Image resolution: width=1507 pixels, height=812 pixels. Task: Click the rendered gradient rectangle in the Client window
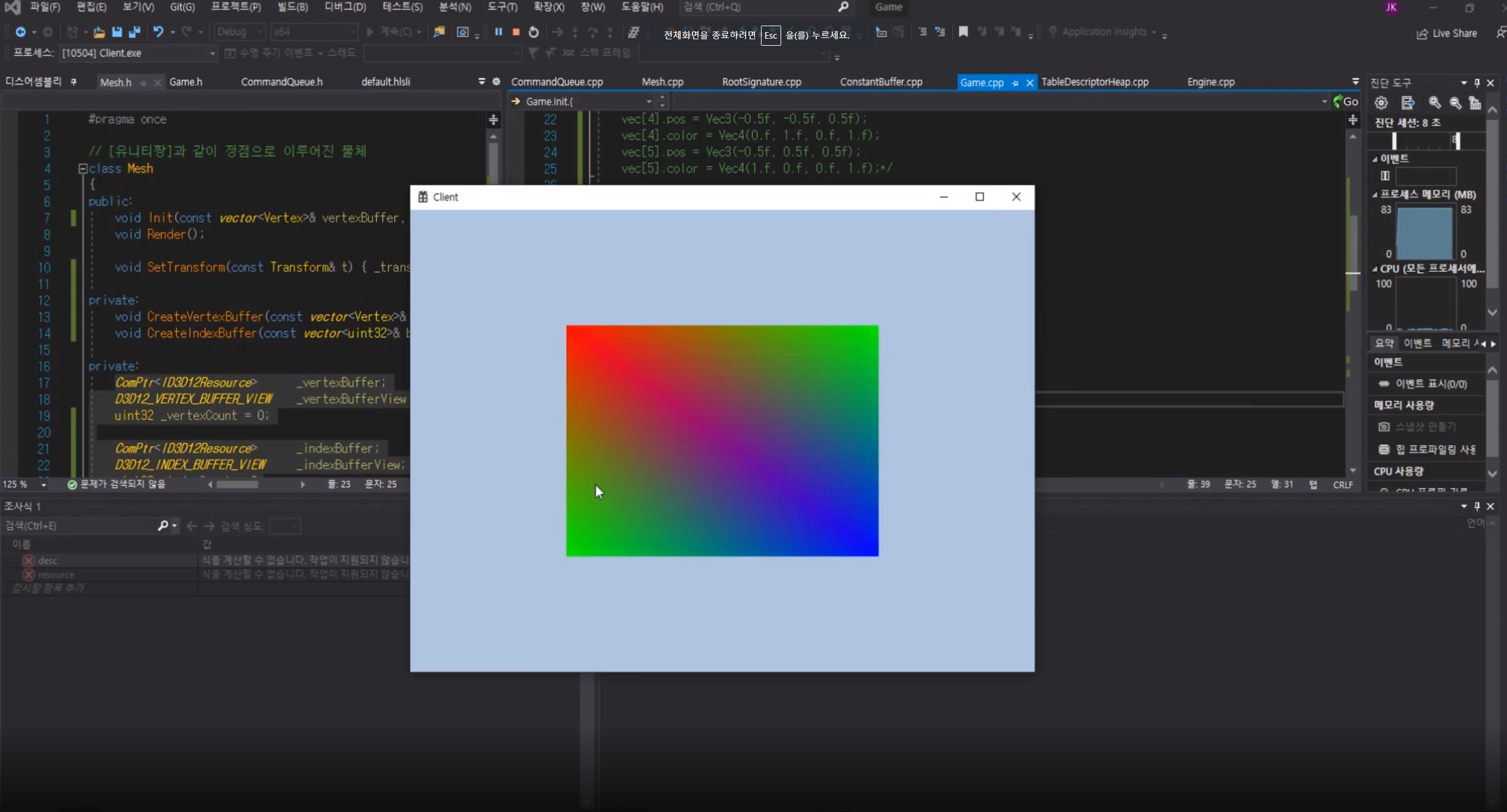(722, 441)
